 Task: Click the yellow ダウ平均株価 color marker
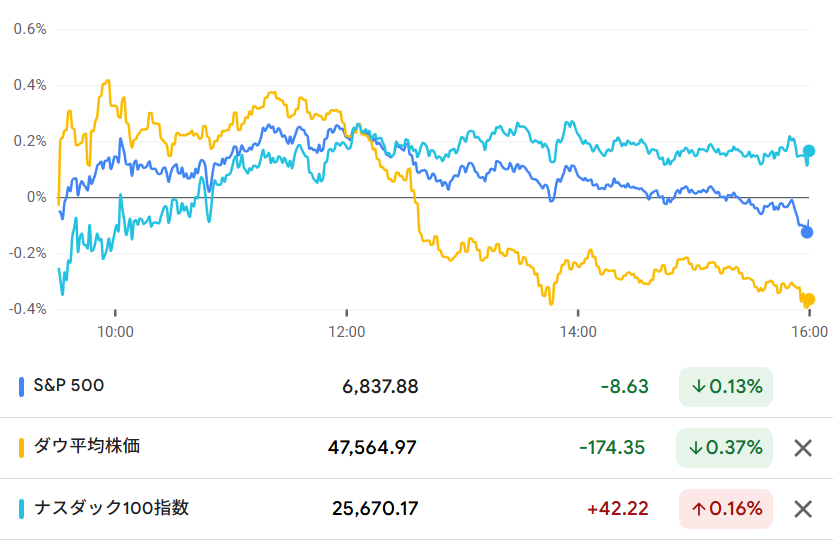coord(22,447)
